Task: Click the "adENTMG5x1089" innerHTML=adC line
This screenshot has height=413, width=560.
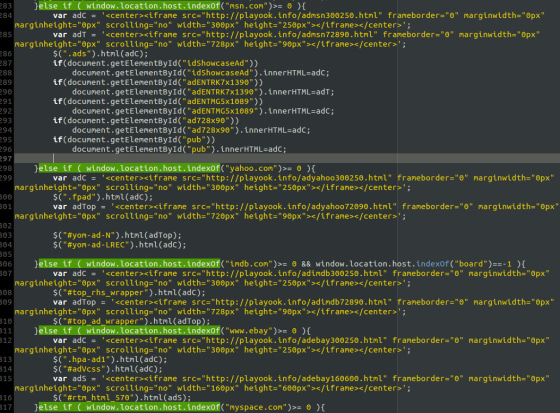Action: 203,111
